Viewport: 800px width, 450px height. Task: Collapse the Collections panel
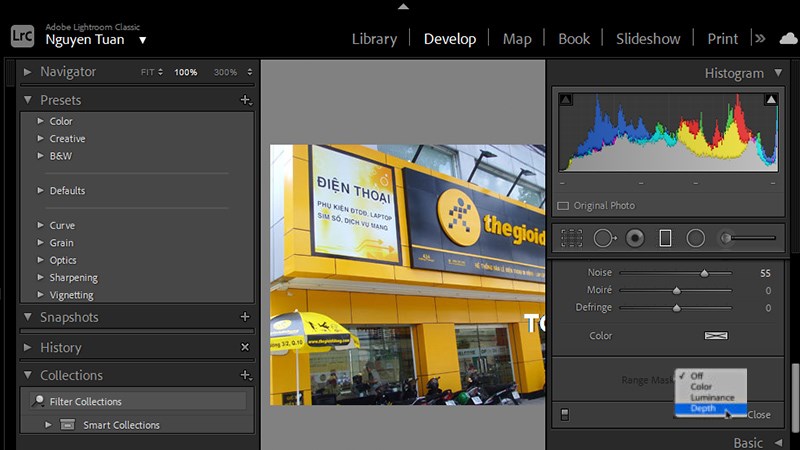pos(28,375)
